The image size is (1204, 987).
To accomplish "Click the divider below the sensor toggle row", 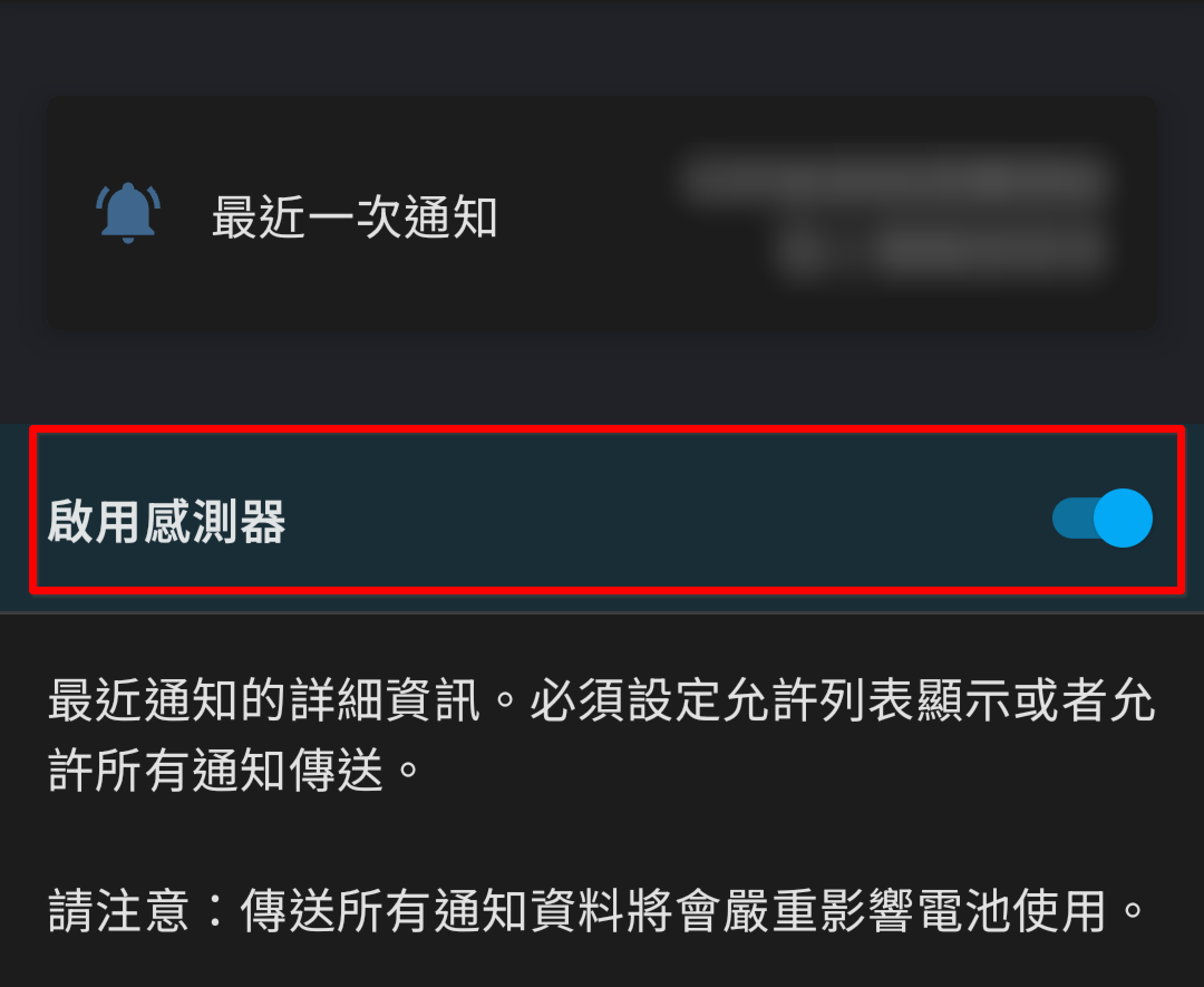I will click(601, 613).
